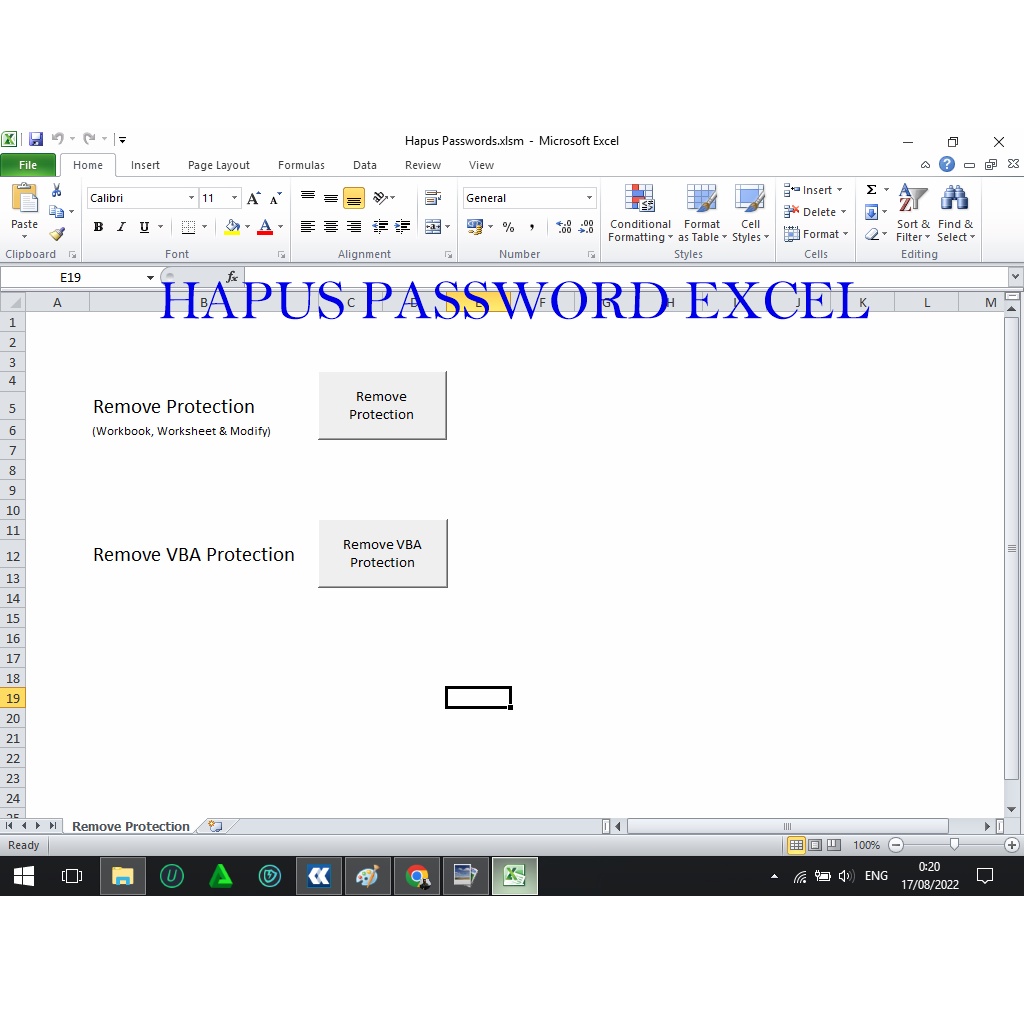
Task: Open the Page Layout ribbon tab
Action: (218, 165)
